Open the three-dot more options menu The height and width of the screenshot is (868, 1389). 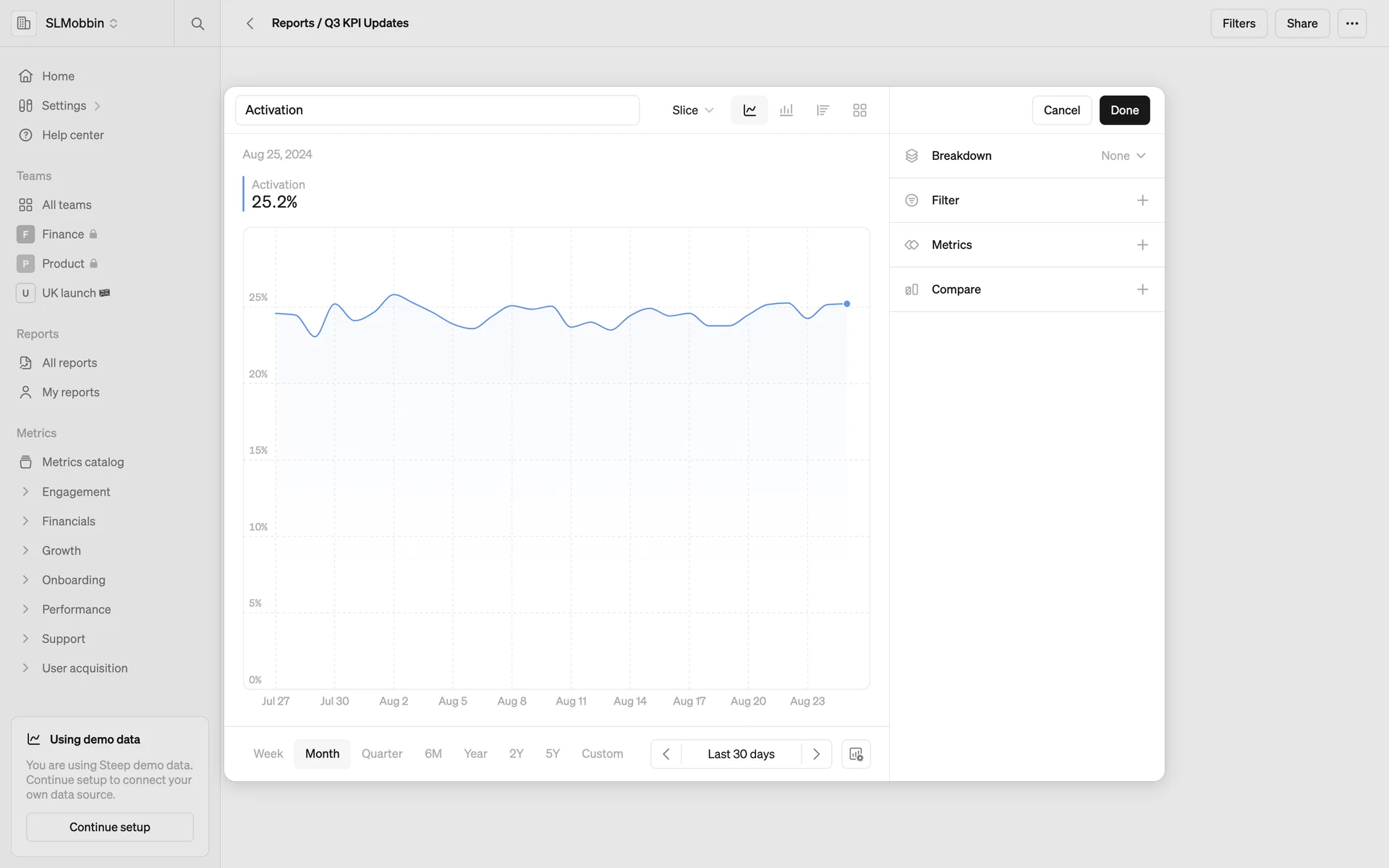[x=1351, y=23]
